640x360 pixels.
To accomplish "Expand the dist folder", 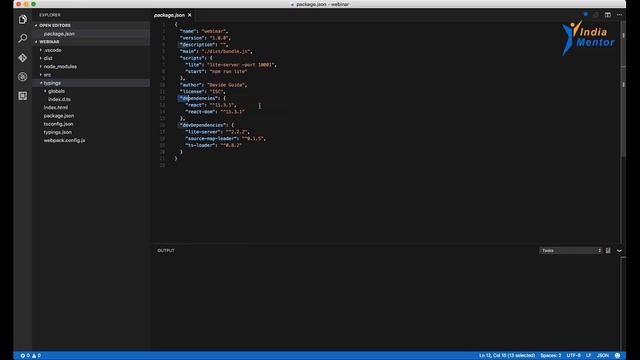I will point(48,58).
